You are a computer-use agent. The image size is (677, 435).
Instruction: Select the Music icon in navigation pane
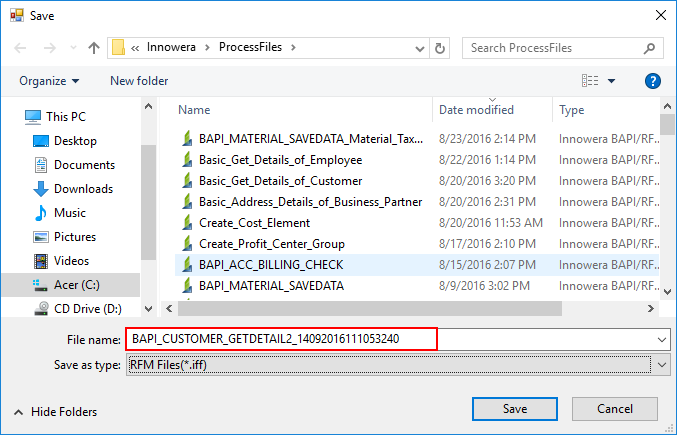pyautogui.click(x=41, y=213)
